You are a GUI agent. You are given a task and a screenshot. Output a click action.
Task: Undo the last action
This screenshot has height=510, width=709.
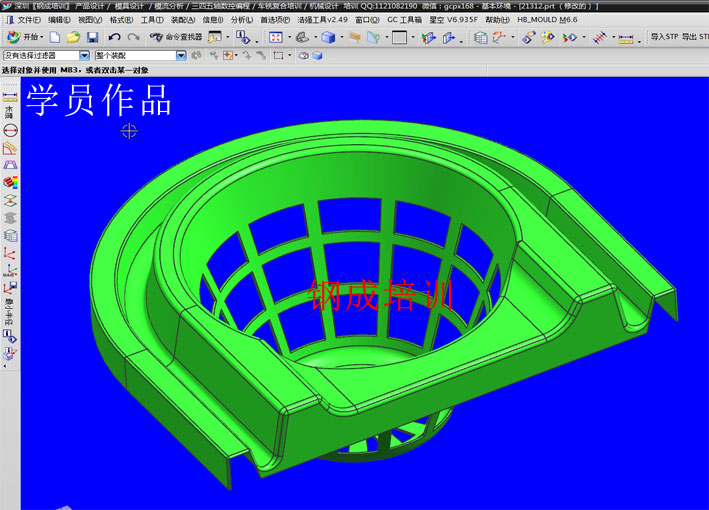pos(114,37)
